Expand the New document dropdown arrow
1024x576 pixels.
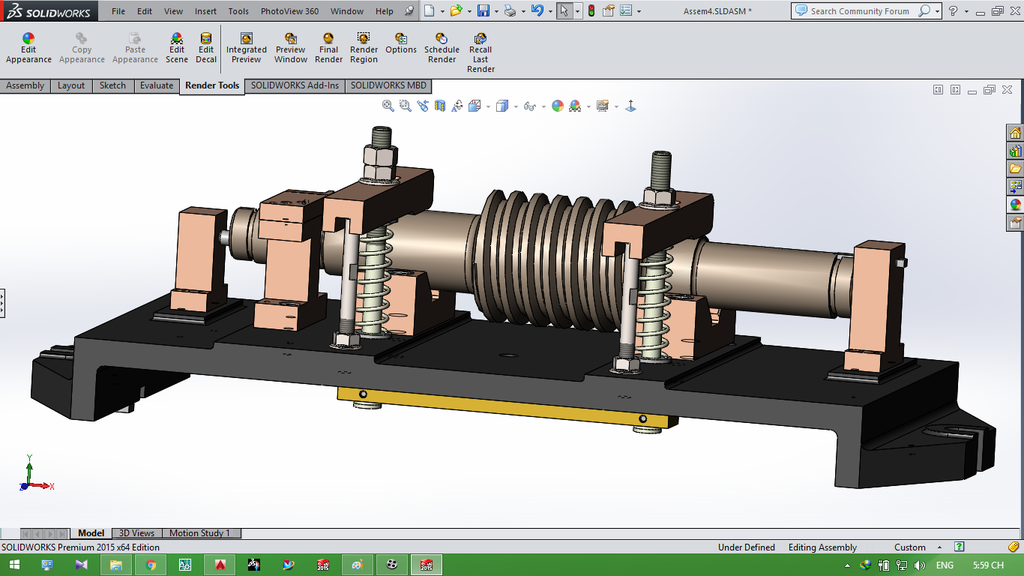click(442, 11)
